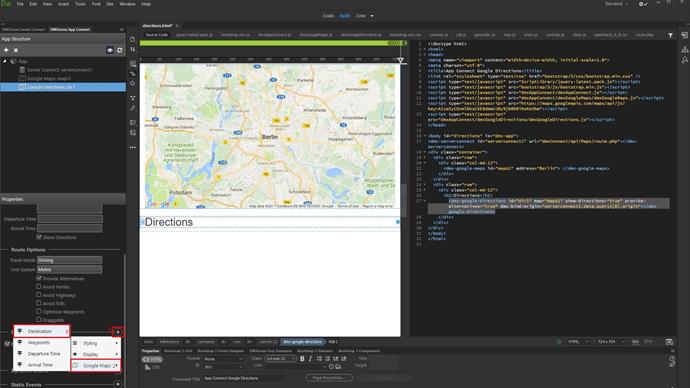This screenshot has height=388, width=690.
Task: Open the Site menu
Action: pyautogui.click(x=110, y=4)
